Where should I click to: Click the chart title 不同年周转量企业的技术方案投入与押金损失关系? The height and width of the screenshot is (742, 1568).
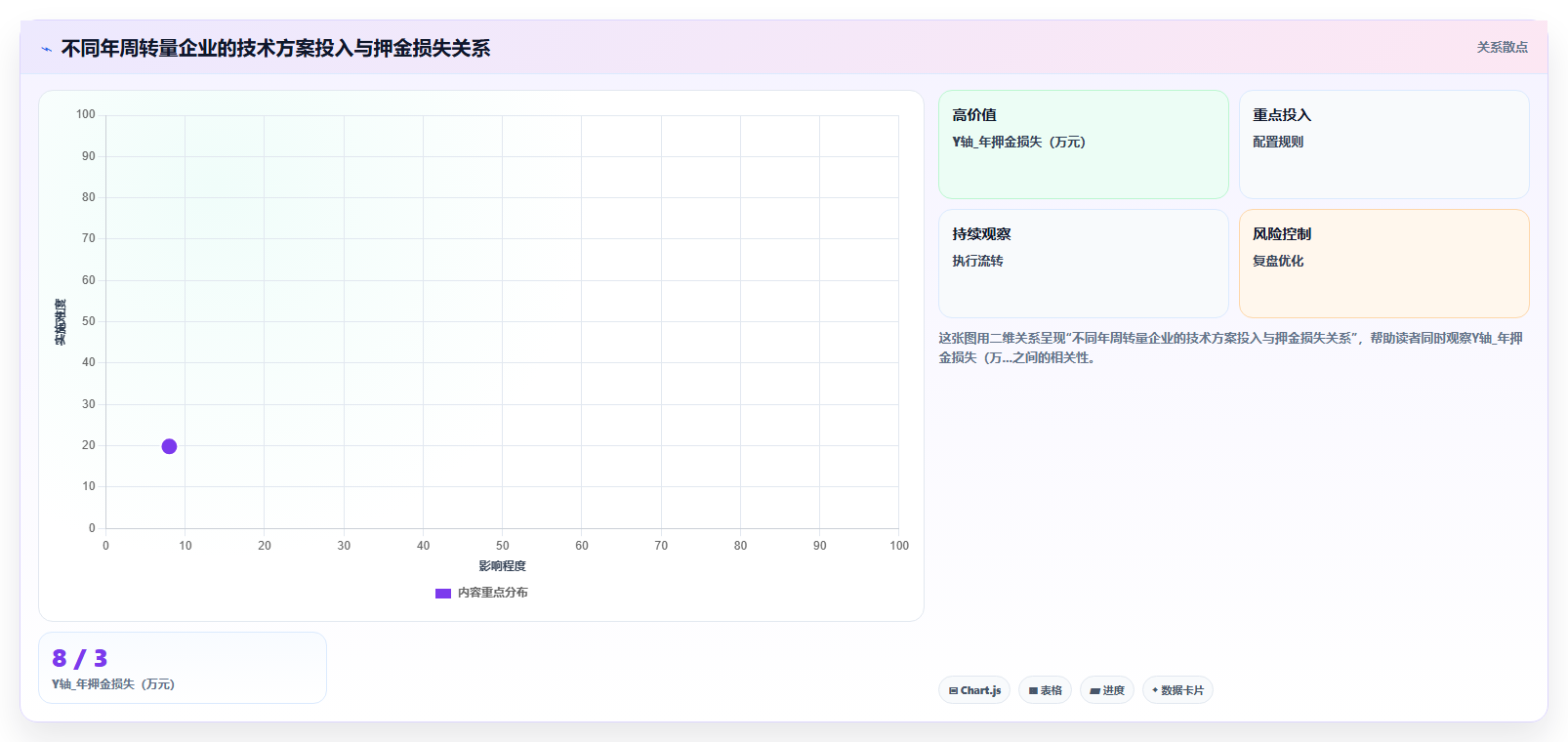[x=275, y=49]
